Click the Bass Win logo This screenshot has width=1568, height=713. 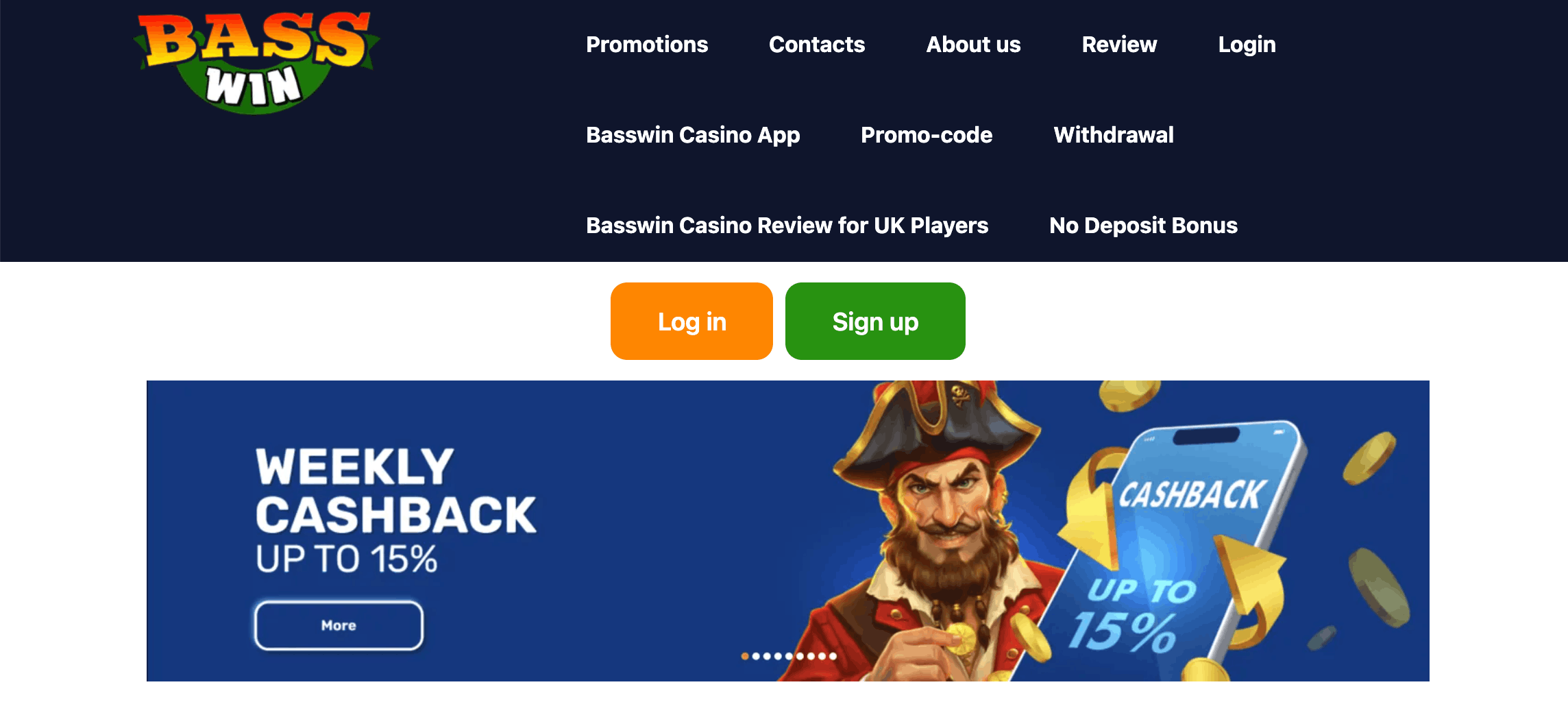coord(256,62)
